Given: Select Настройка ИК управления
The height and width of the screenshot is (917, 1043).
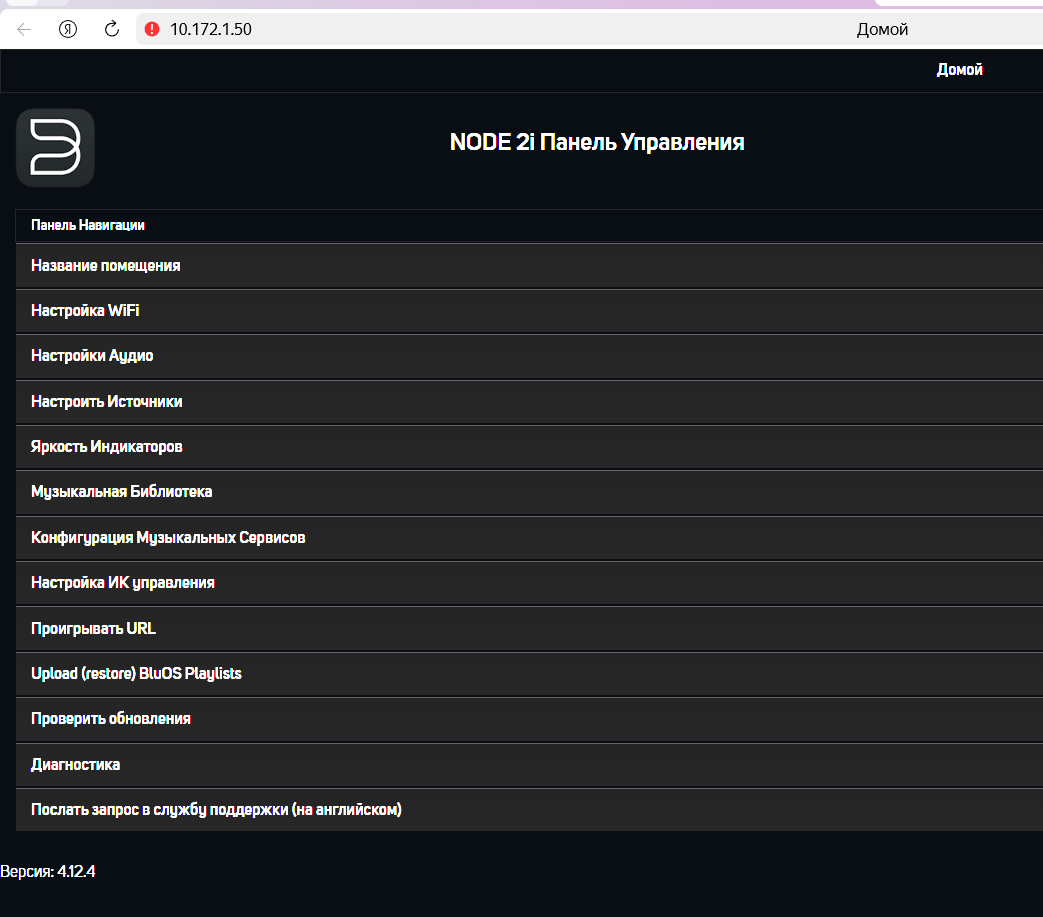Looking at the screenshot, I should [x=123, y=583].
